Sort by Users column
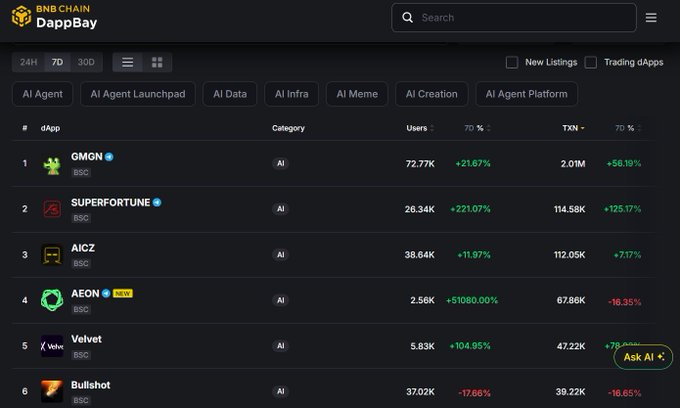680x408 pixels. (416, 128)
